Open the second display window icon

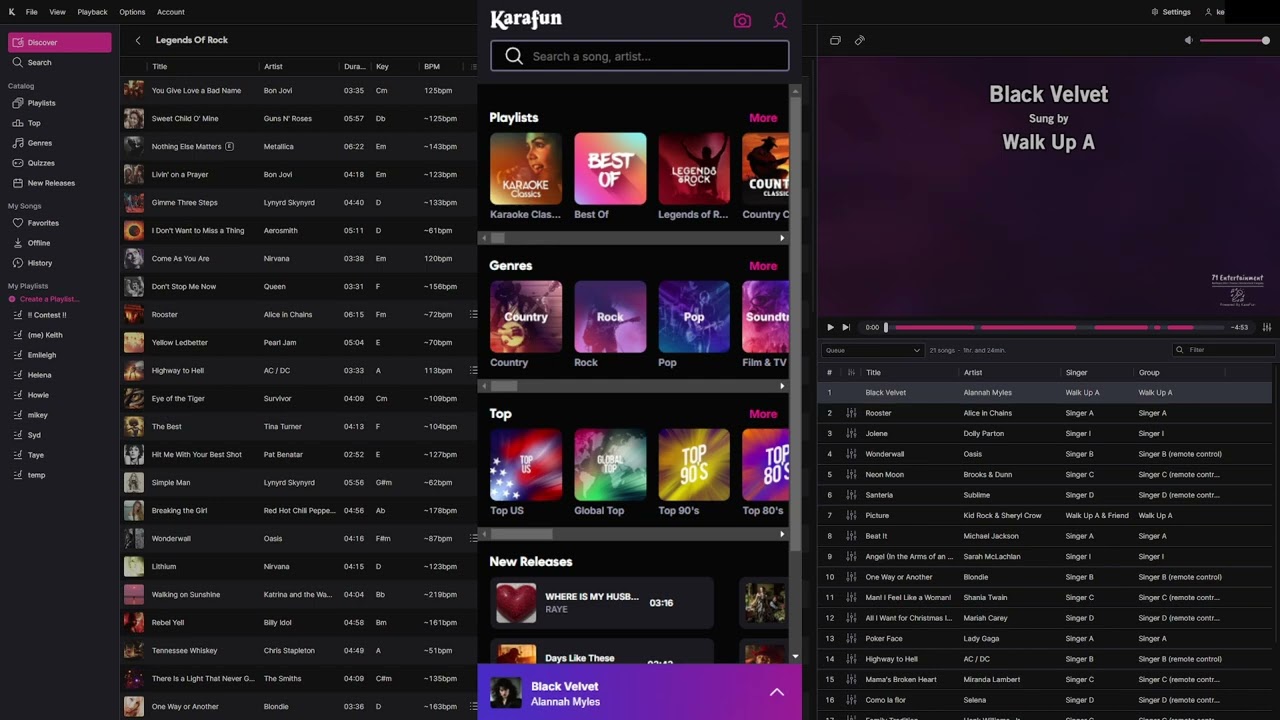[835, 40]
